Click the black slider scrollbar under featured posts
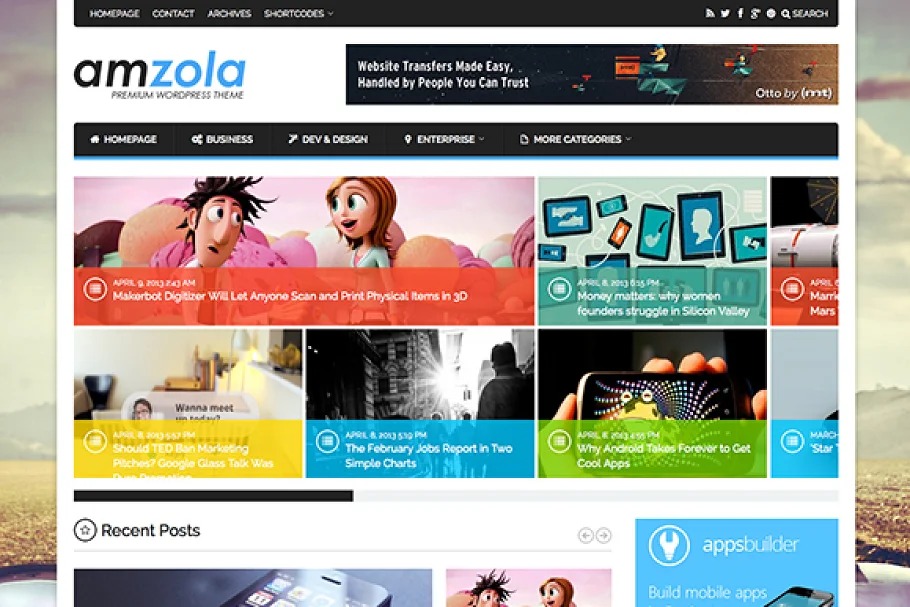910x607 pixels. click(x=213, y=496)
